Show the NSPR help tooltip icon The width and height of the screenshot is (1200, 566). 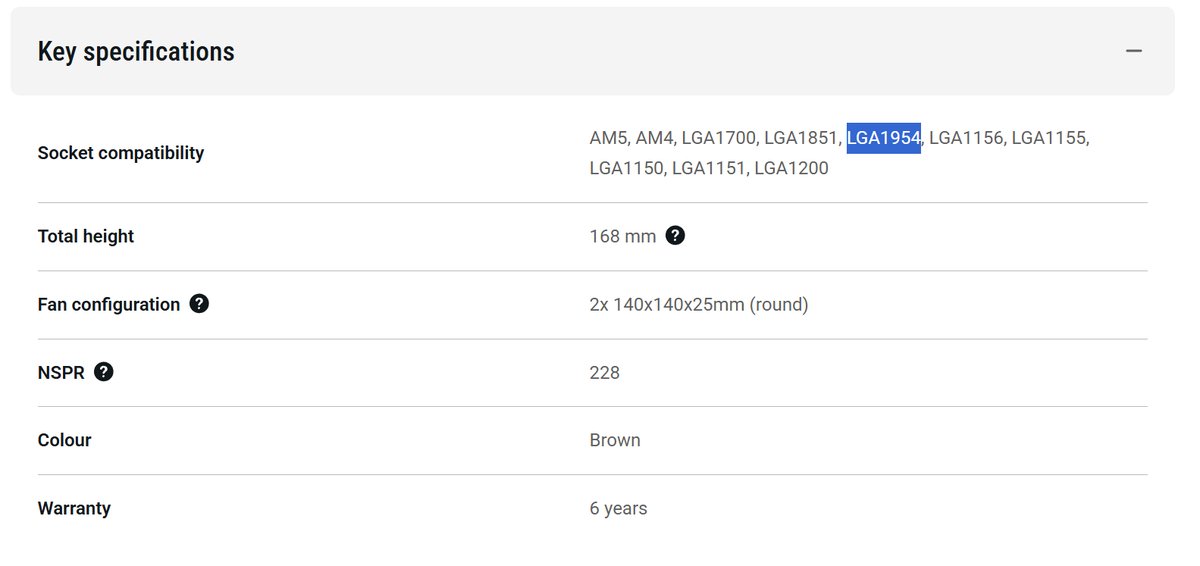pos(104,372)
